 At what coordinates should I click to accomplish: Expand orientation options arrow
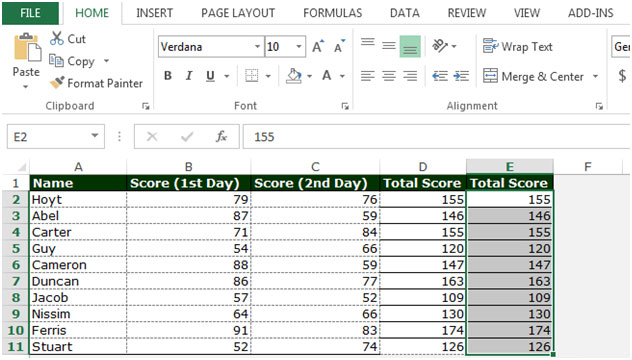454,46
